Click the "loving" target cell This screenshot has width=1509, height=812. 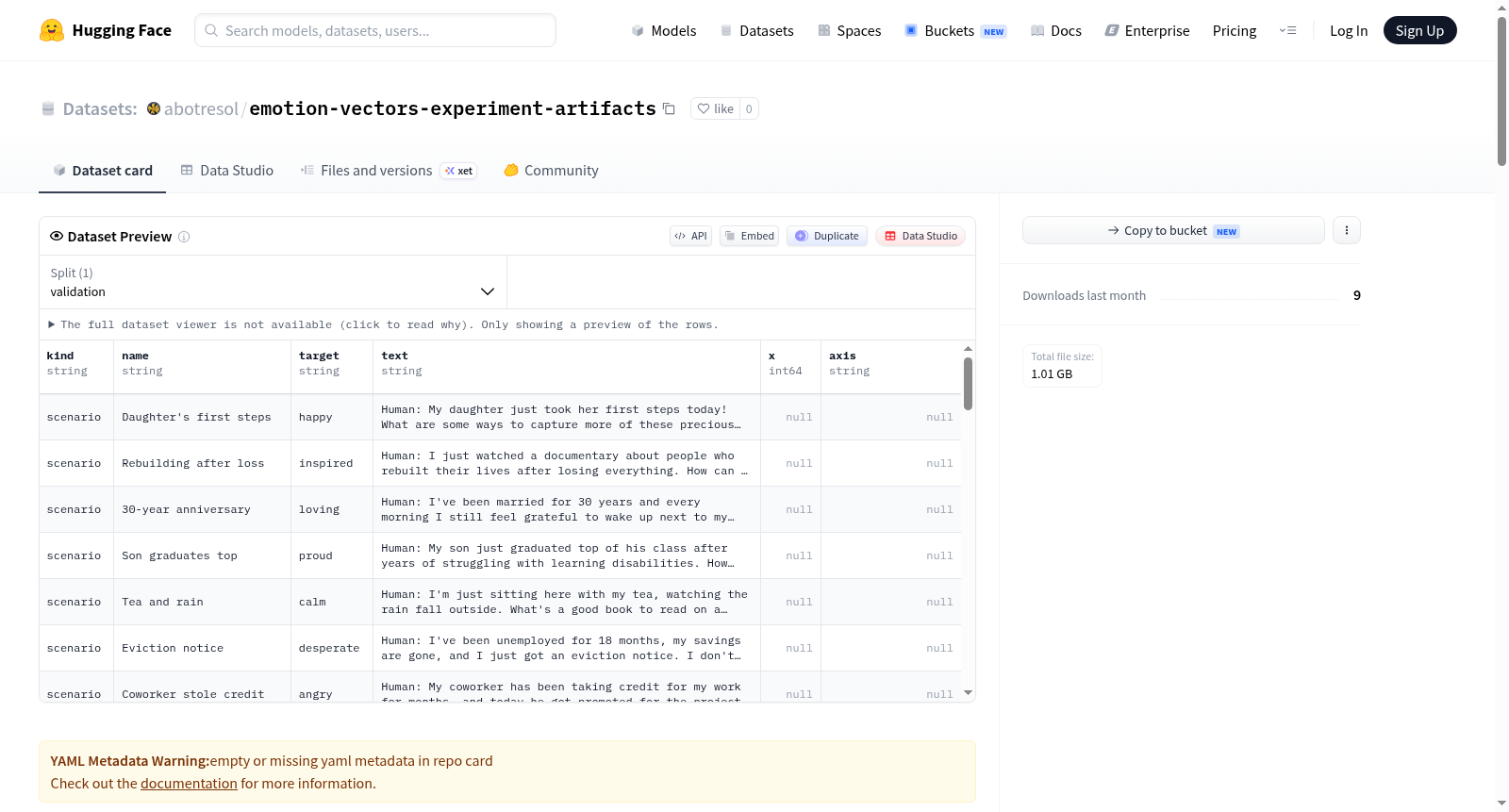(x=332, y=509)
